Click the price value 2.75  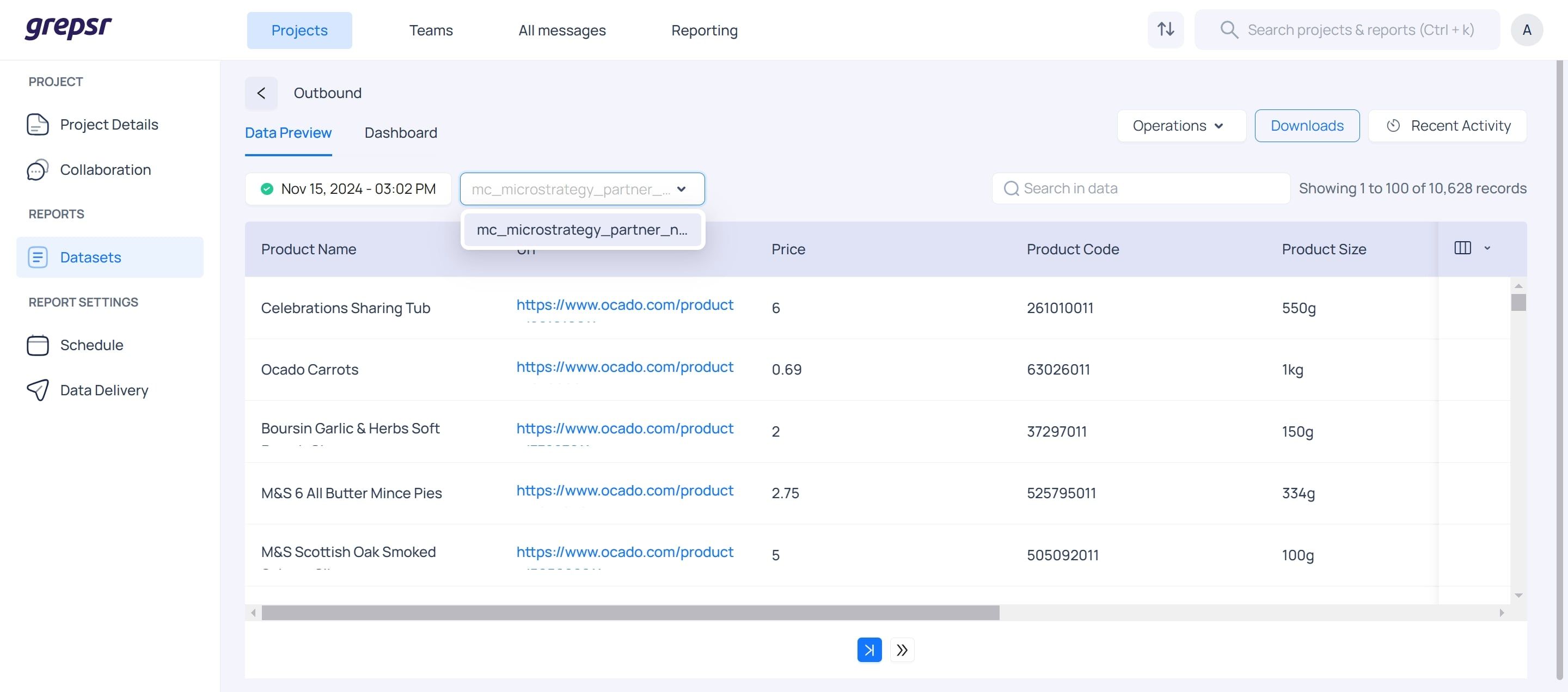click(x=785, y=494)
